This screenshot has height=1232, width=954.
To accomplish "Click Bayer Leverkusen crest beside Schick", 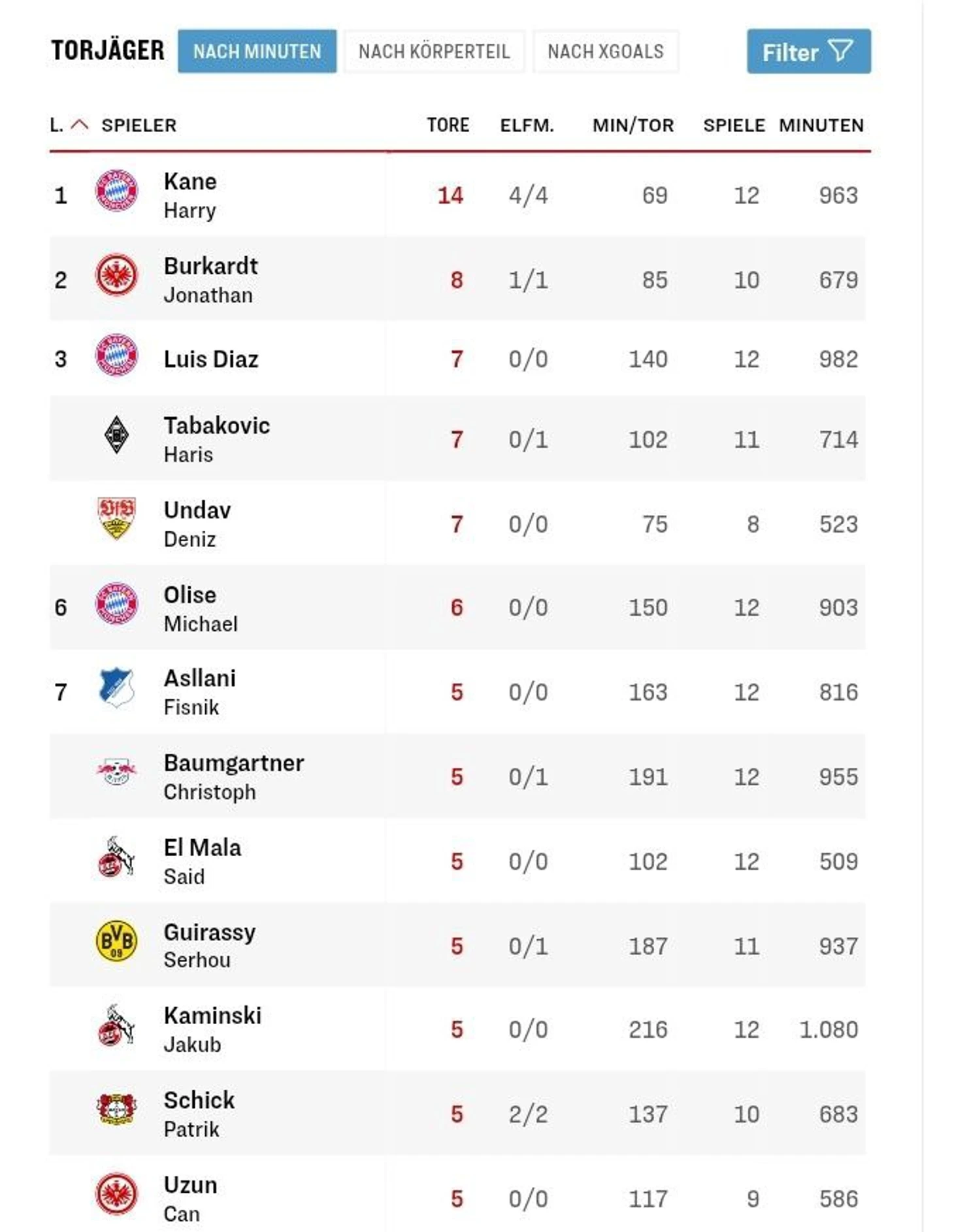I will click(x=116, y=1109).
